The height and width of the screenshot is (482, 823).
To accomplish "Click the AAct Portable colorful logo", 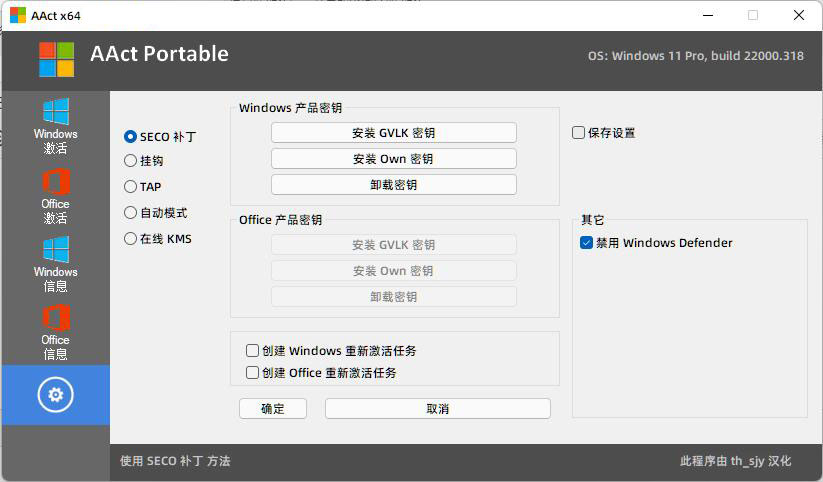I will 56,59.
